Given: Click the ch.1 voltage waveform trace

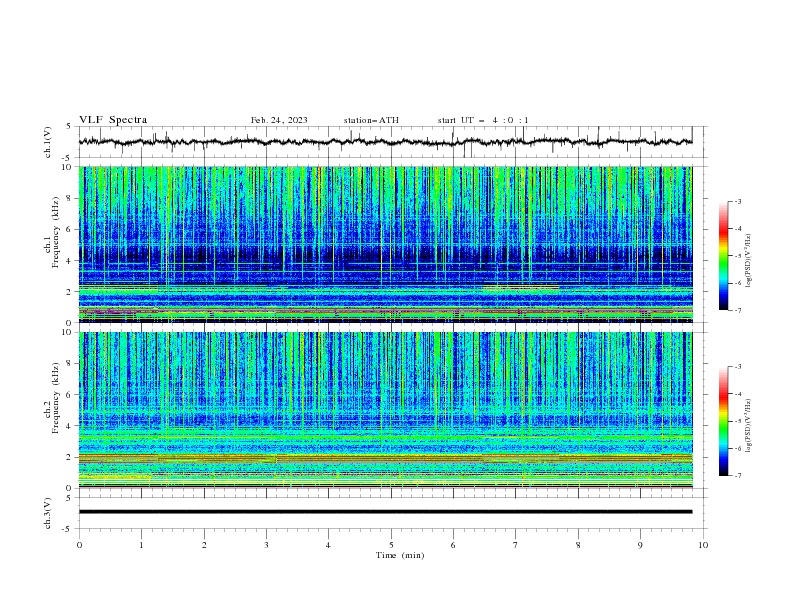Looking at the screenshot, I should 385,142.
